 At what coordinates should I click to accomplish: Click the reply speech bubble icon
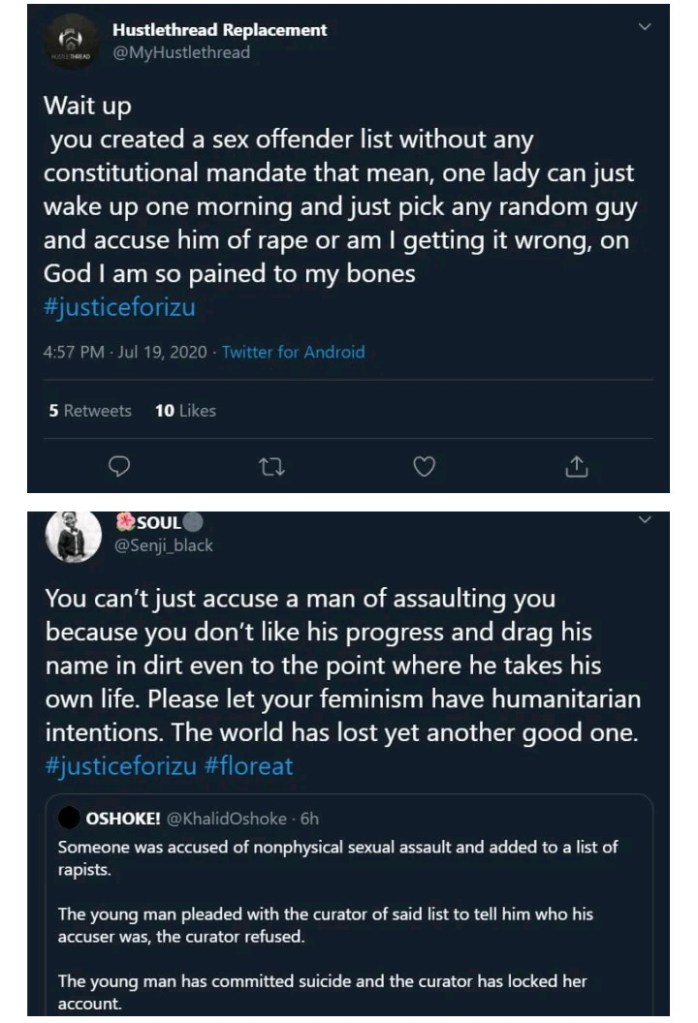tap(120, 466)
